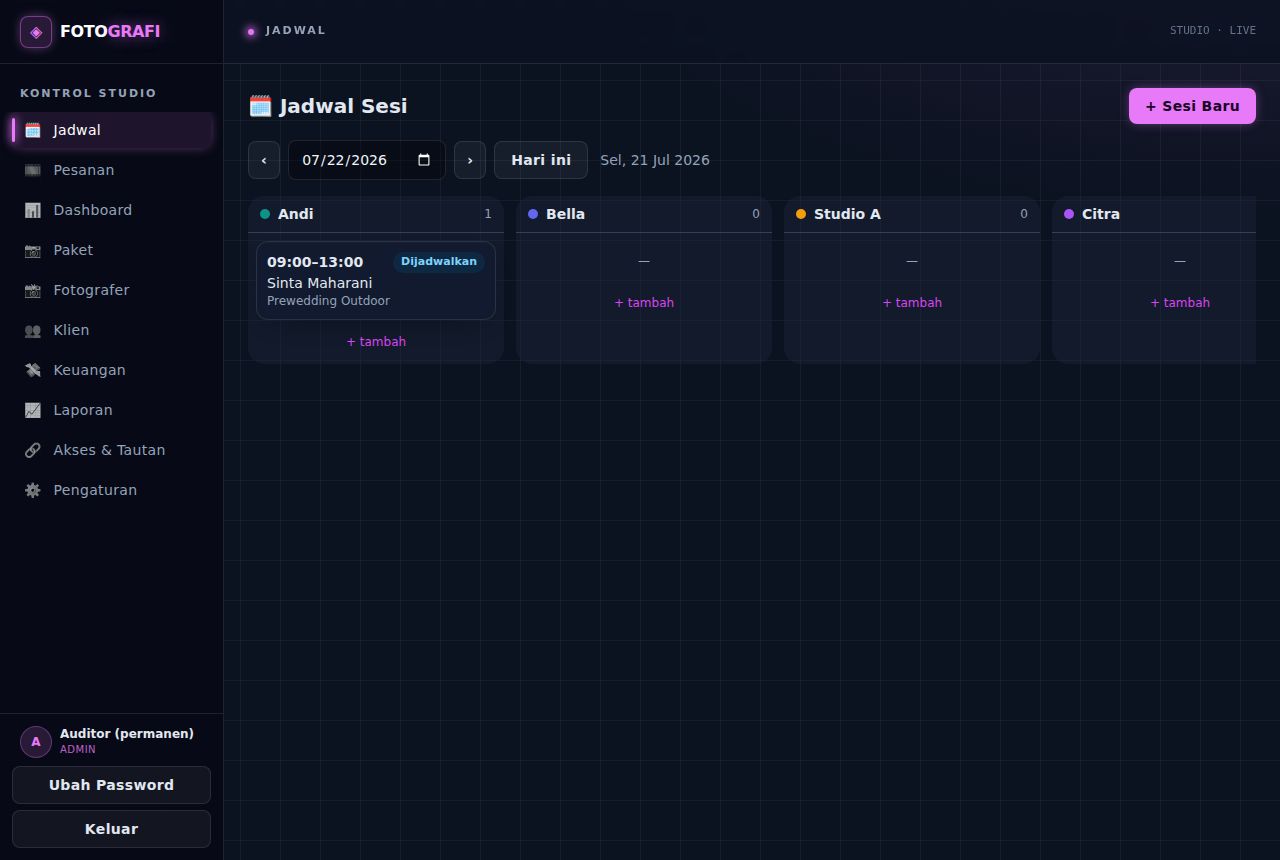
Task: Open the Fotografer section
Action: pos(111,290)
